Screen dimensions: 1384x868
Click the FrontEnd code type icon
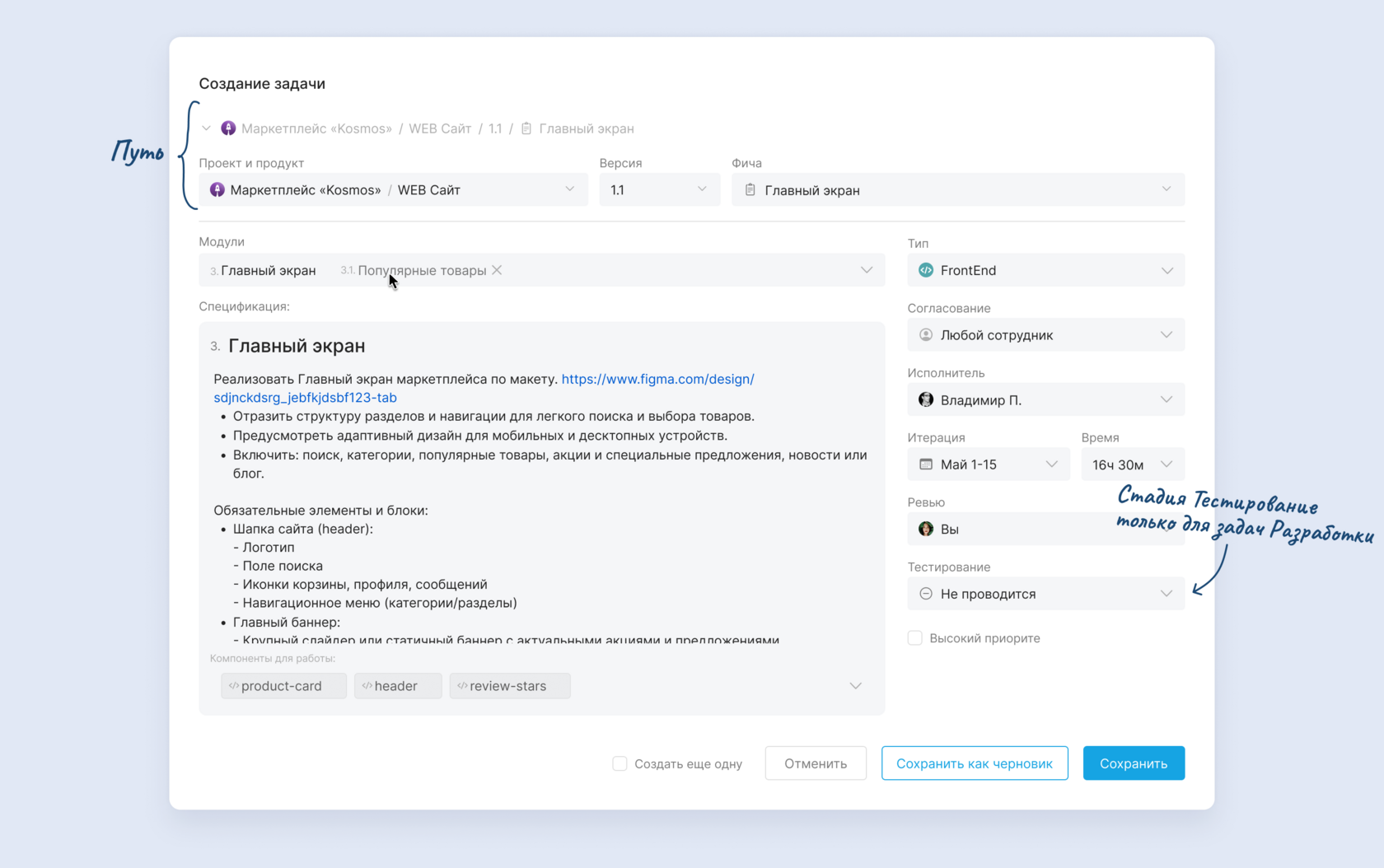(x=926, y=270)
